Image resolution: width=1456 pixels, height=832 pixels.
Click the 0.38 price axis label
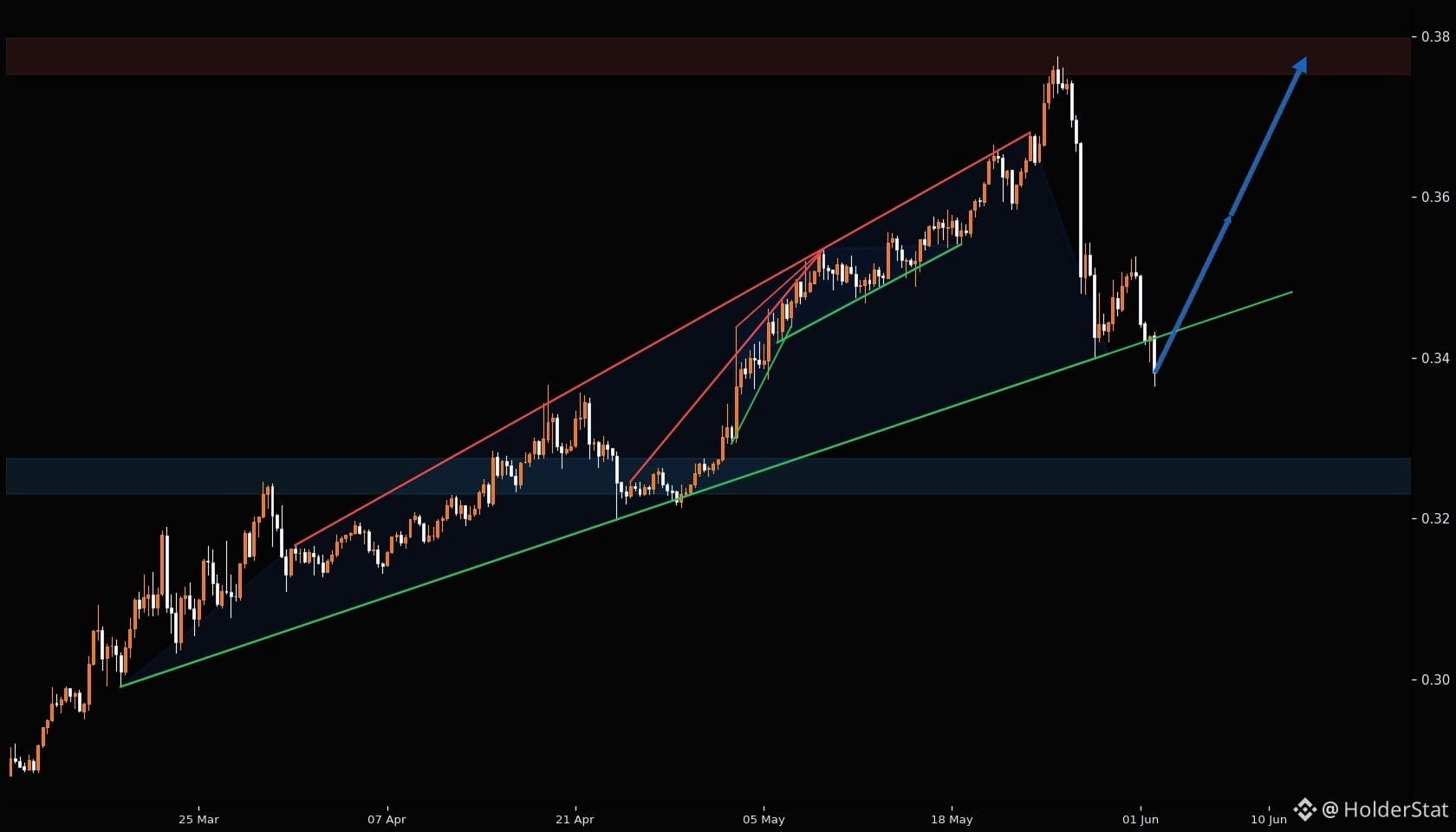1436,36
